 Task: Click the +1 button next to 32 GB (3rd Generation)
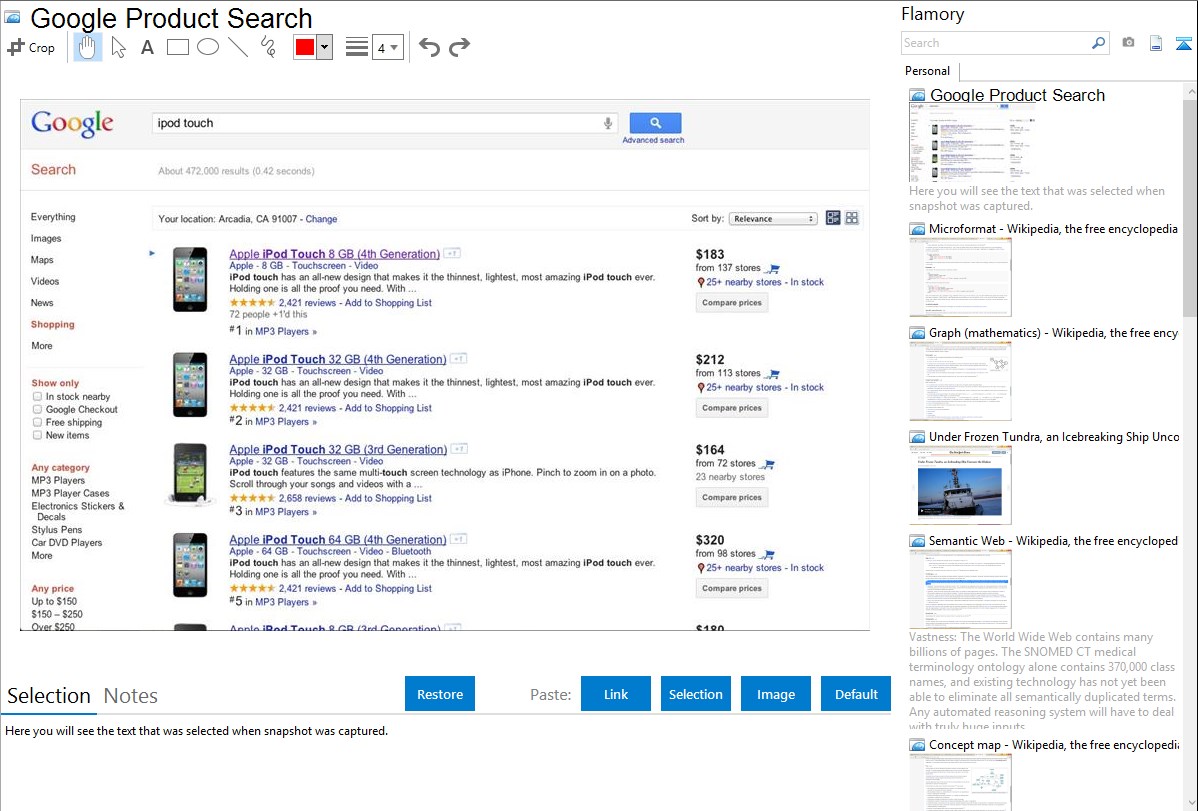[x=459, y=449]
